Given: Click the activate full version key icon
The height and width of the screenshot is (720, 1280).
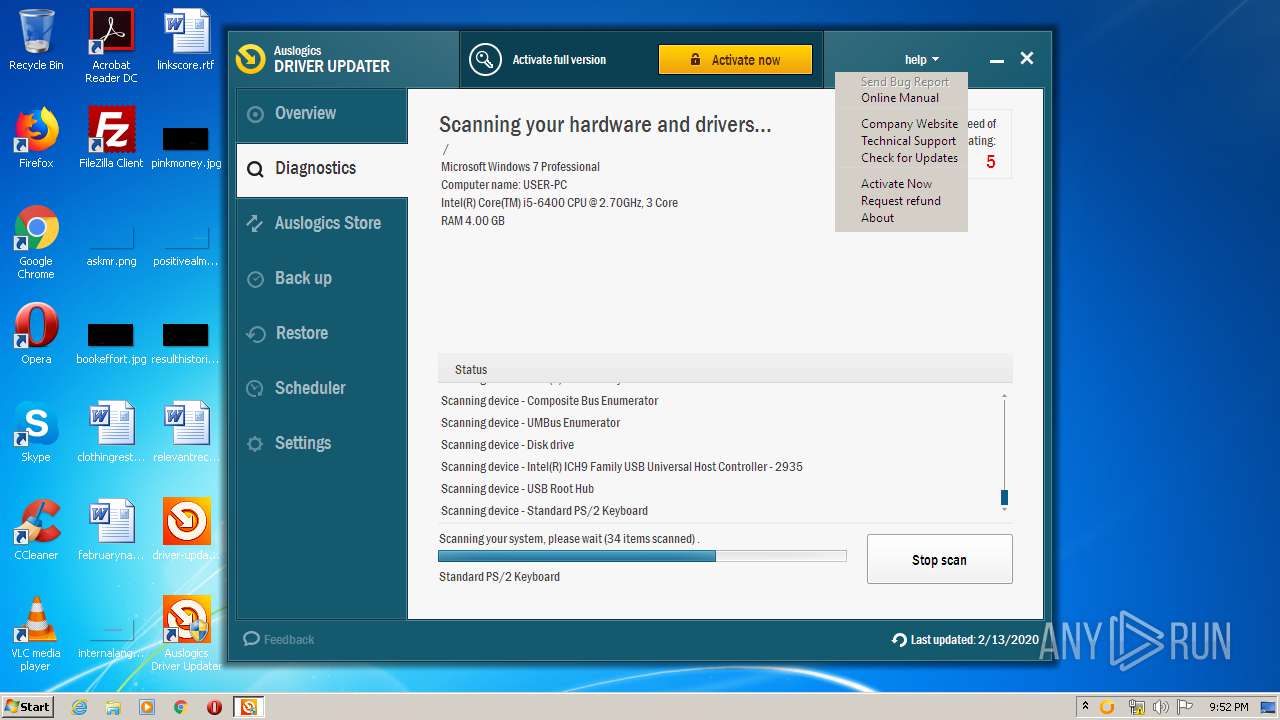Looking at the screenshot, I should [x=485, y=60].
